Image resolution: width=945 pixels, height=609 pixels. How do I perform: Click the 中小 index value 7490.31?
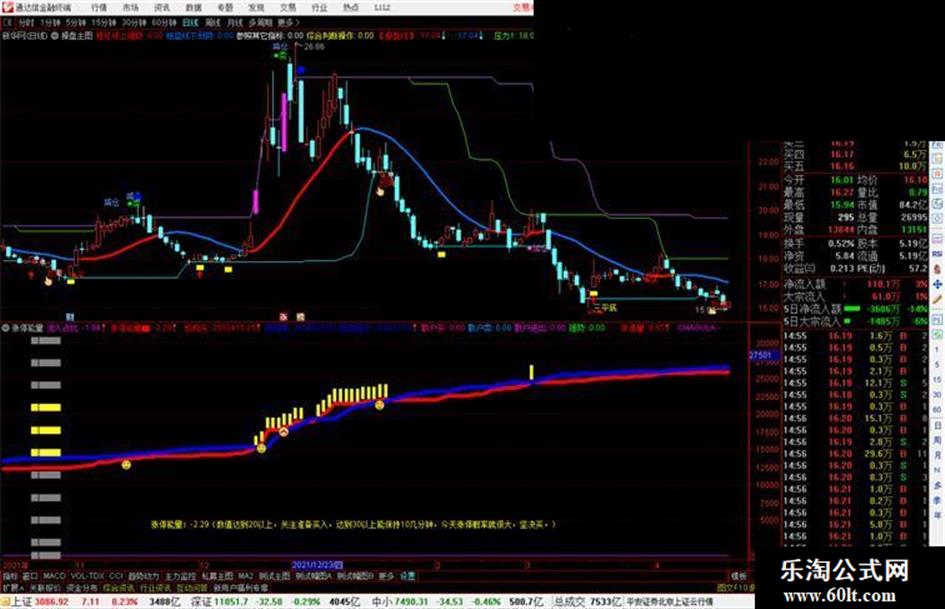coord(412,602)
